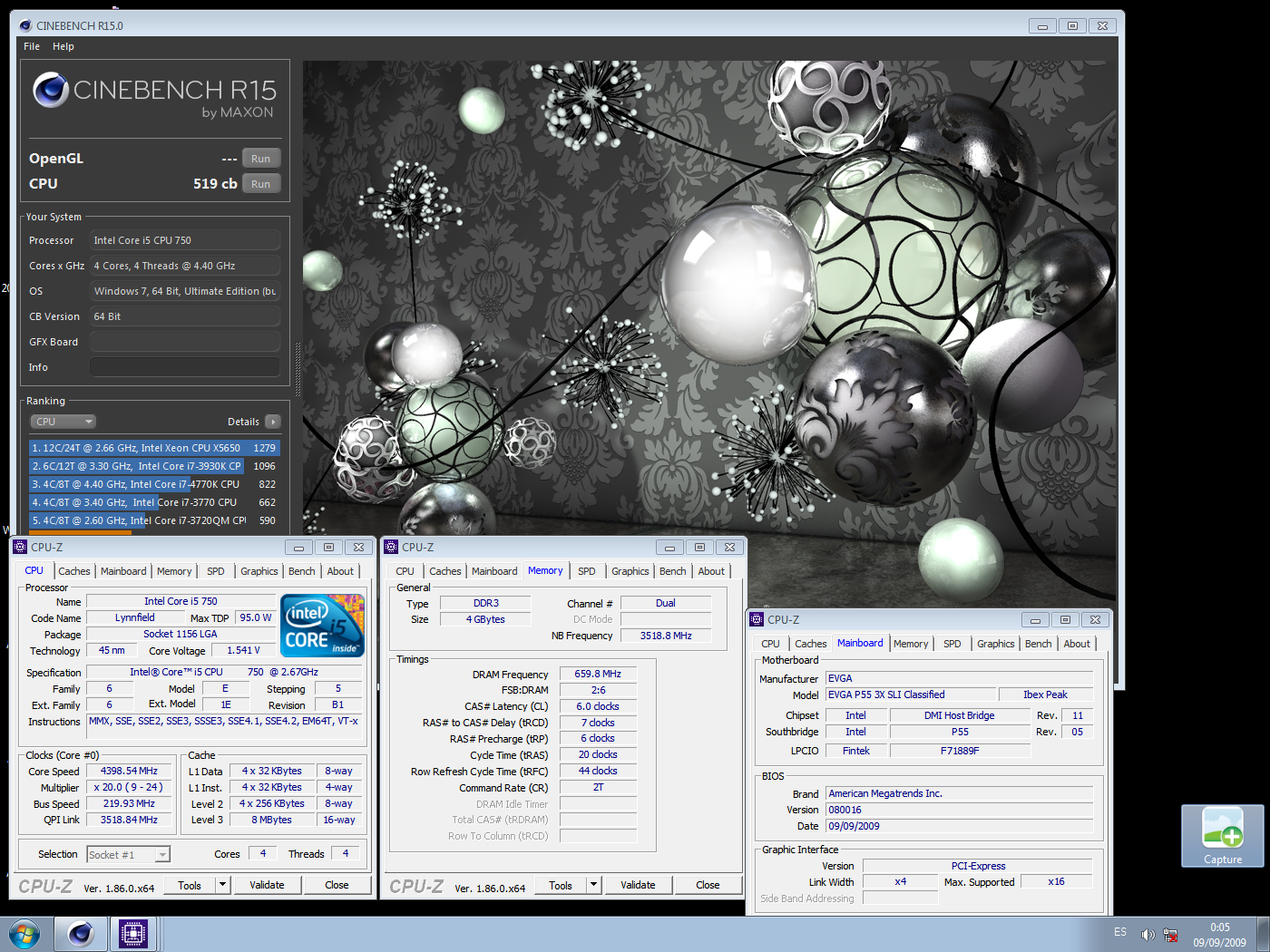Select Memory tab in Mainboard CPU-Z window
Viewport: 1270px width, 952px height.
click(x=911, y=644)
